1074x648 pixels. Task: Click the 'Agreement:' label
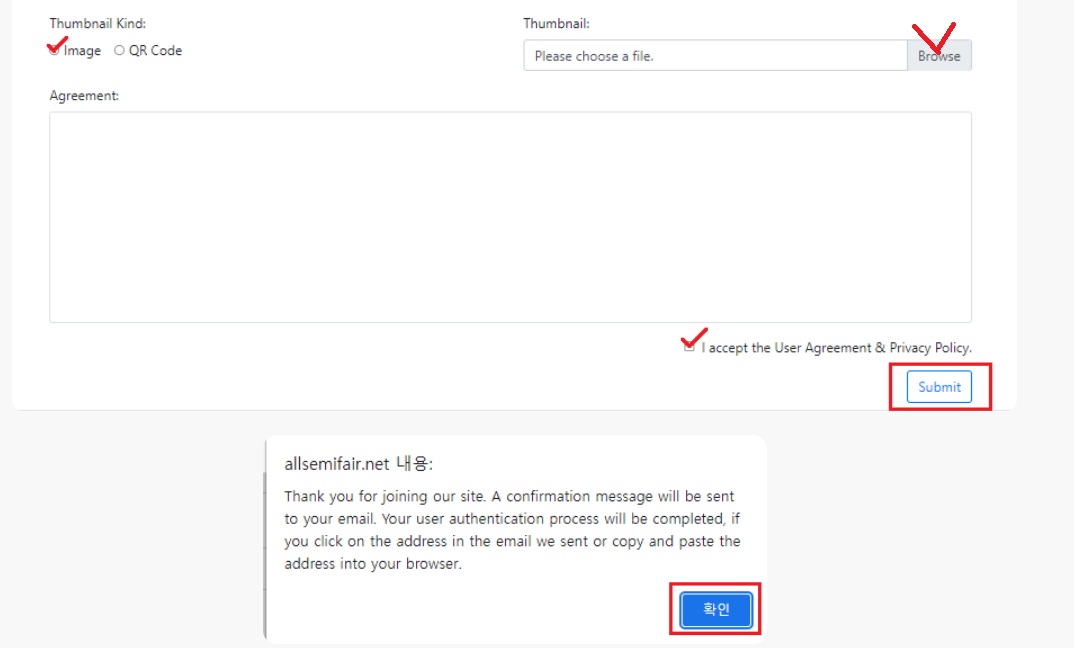click(84, 96)
